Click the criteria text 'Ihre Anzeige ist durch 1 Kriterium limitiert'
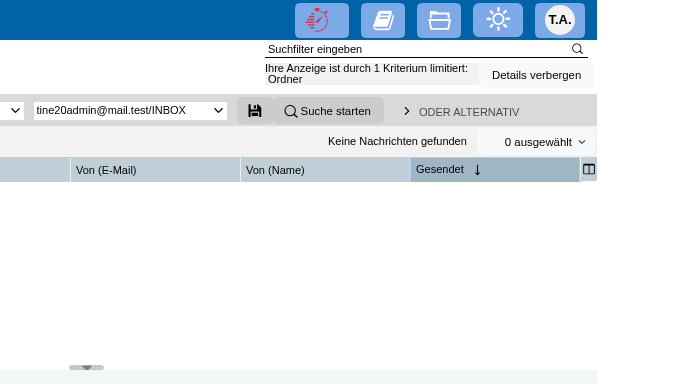This screenshot has width=683, height=384. [366, 68]
